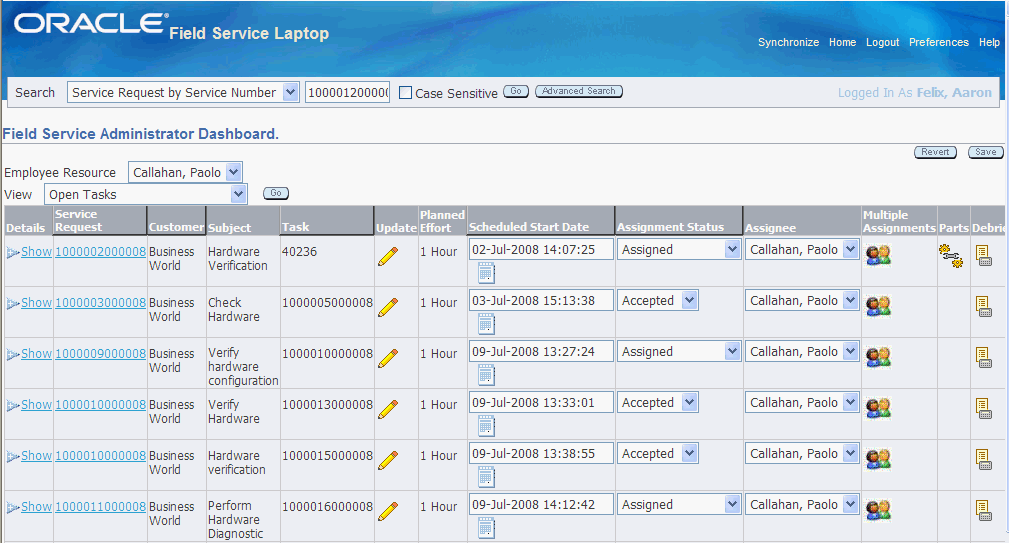The width and height of the screenshot is (1009, 543).
Task: Click the search number input field
Action: point(347,92)
